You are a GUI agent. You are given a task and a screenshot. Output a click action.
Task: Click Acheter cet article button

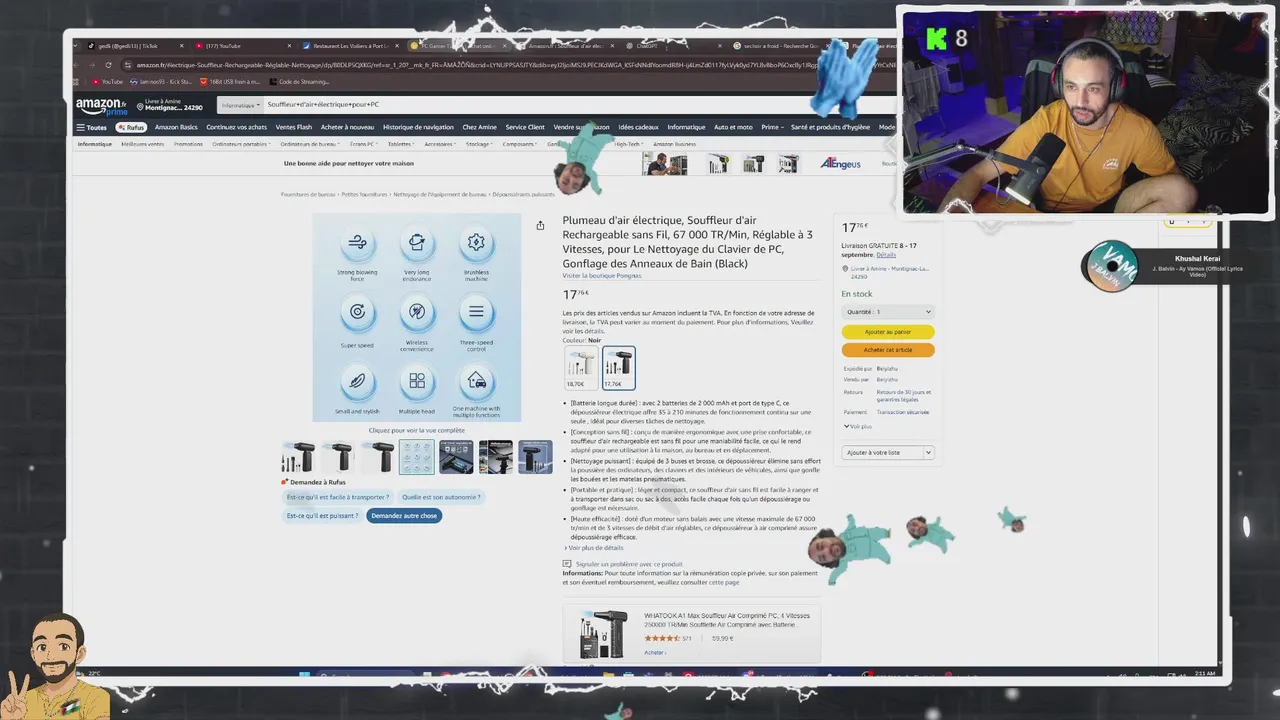click(888, 350)
